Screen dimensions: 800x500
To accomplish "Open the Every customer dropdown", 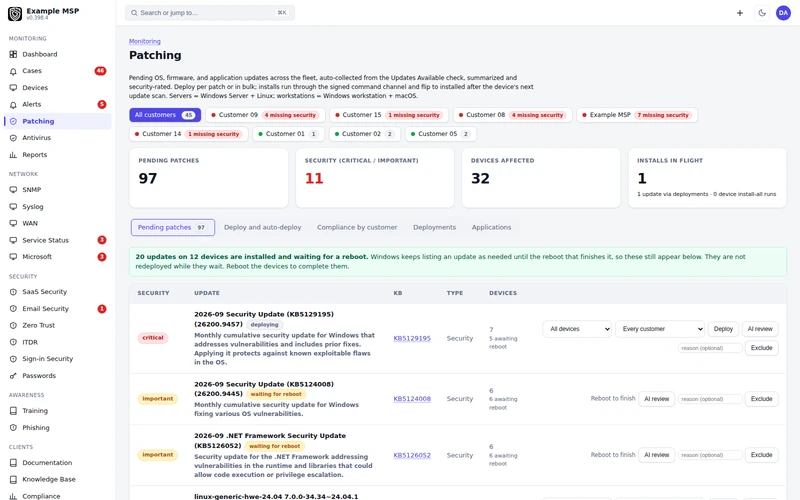I will coord(660,329).
